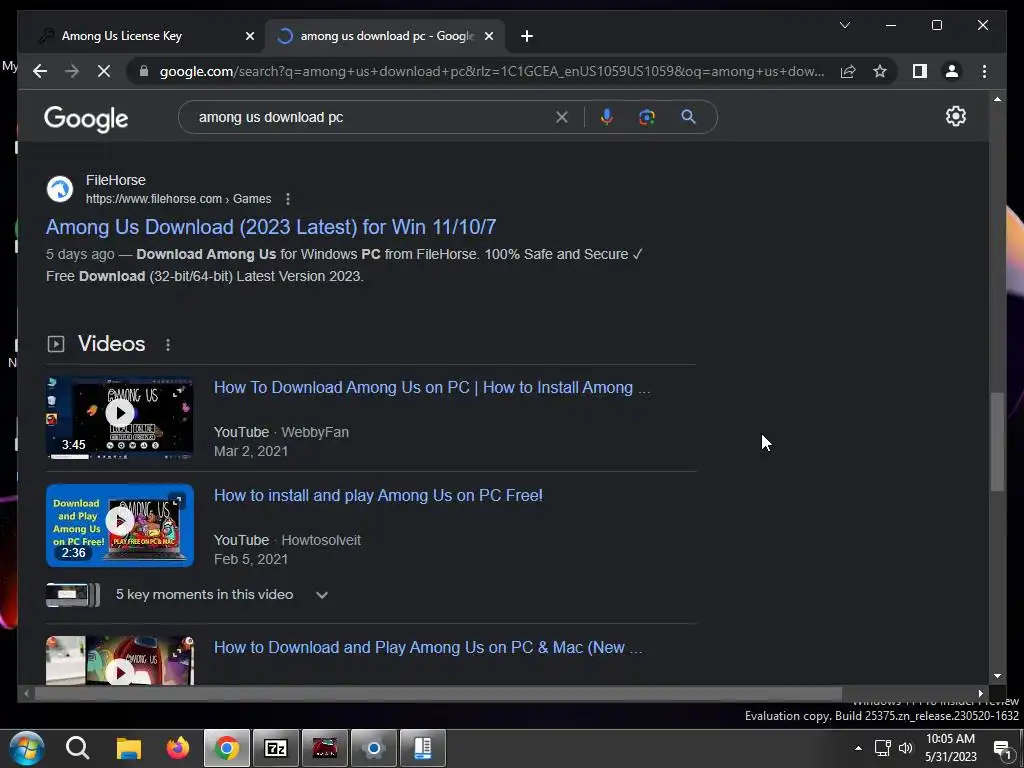Search by image using the Lens icon
Image resolution: width=1024 pixels, height=768 pixels.
[647, 117]
